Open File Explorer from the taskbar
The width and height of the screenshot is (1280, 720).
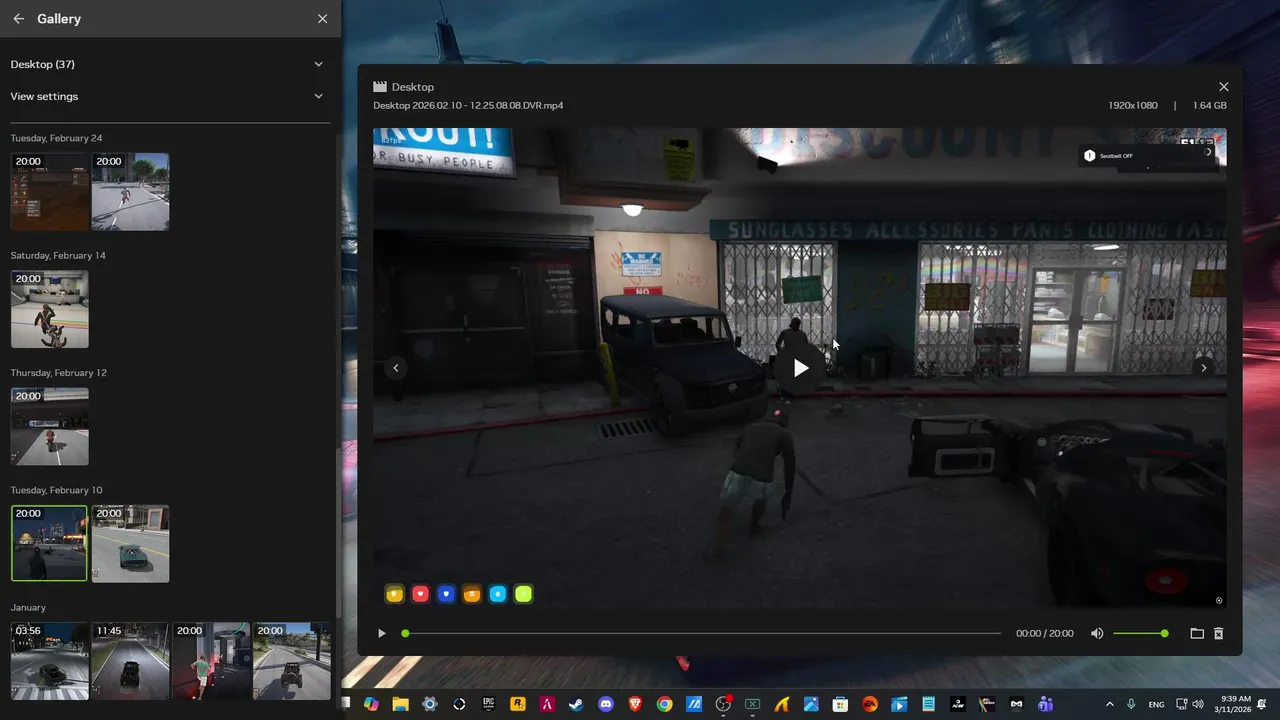[x=400, y=704]
